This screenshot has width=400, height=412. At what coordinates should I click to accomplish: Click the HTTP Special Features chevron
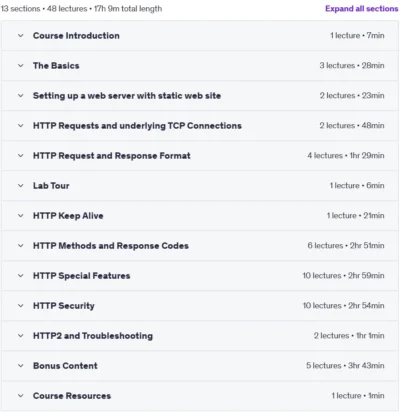21,275
